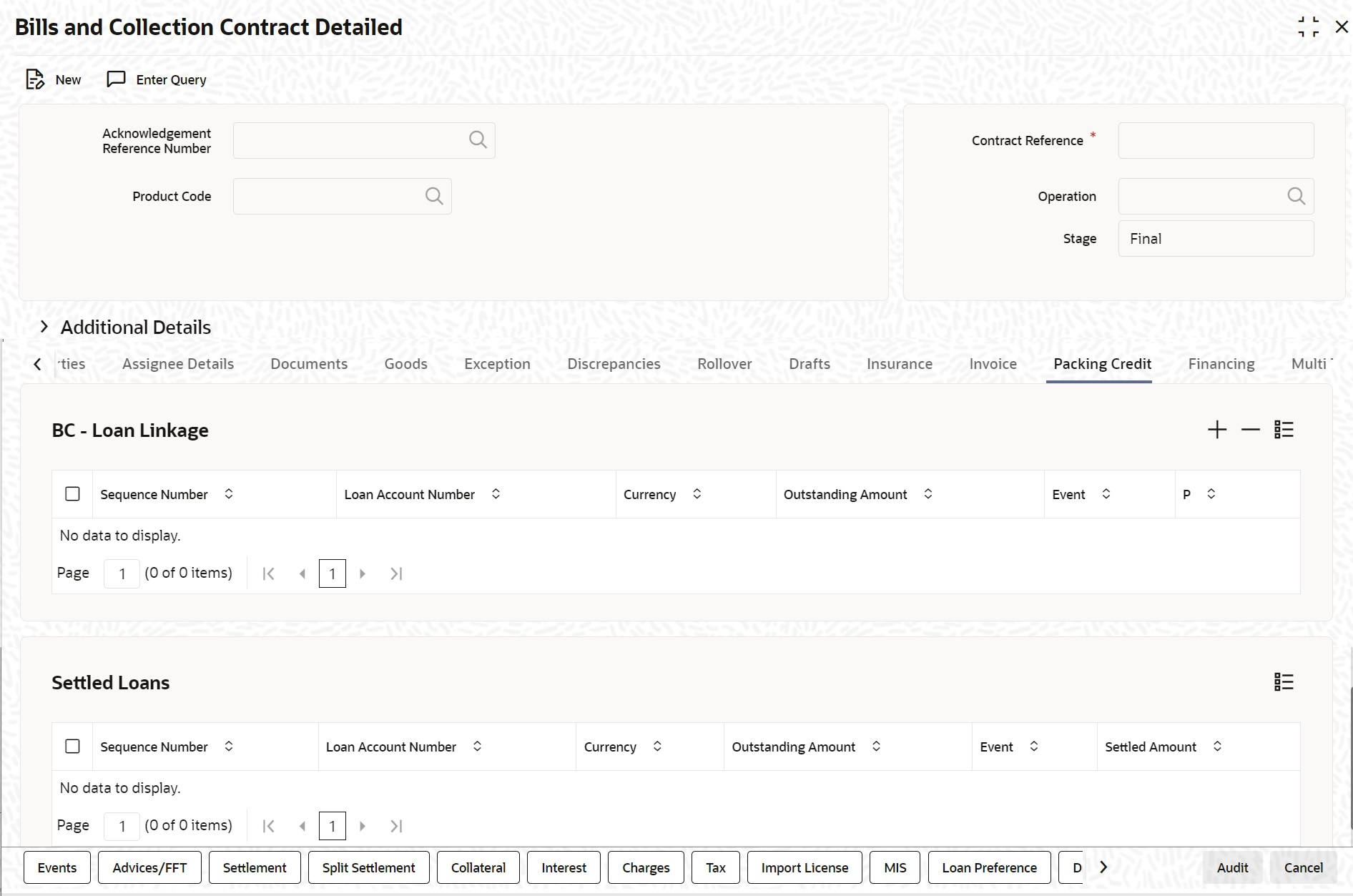Screen dimensions: 1353x896
Task: Add row to BC - Loan Linkage
Action: [1217, 430]
